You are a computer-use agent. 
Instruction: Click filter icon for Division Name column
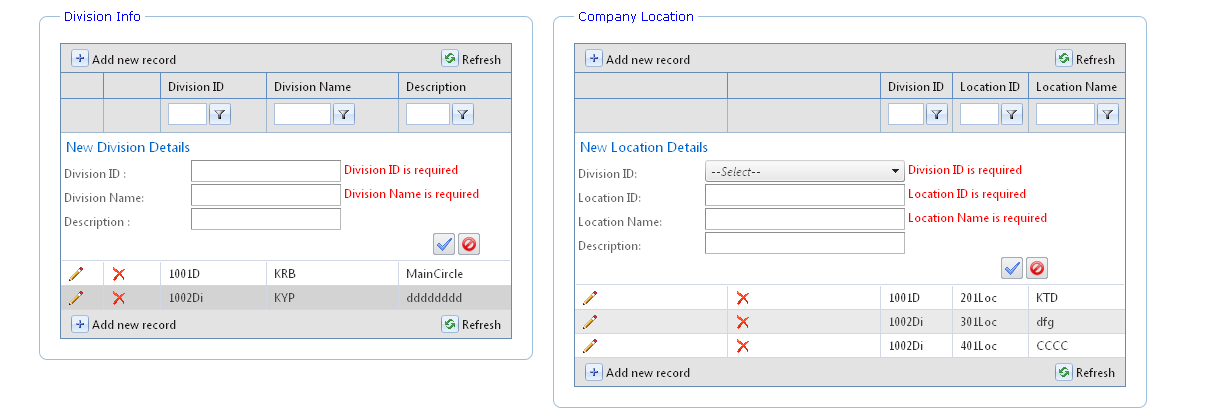[x=343, y=115]
